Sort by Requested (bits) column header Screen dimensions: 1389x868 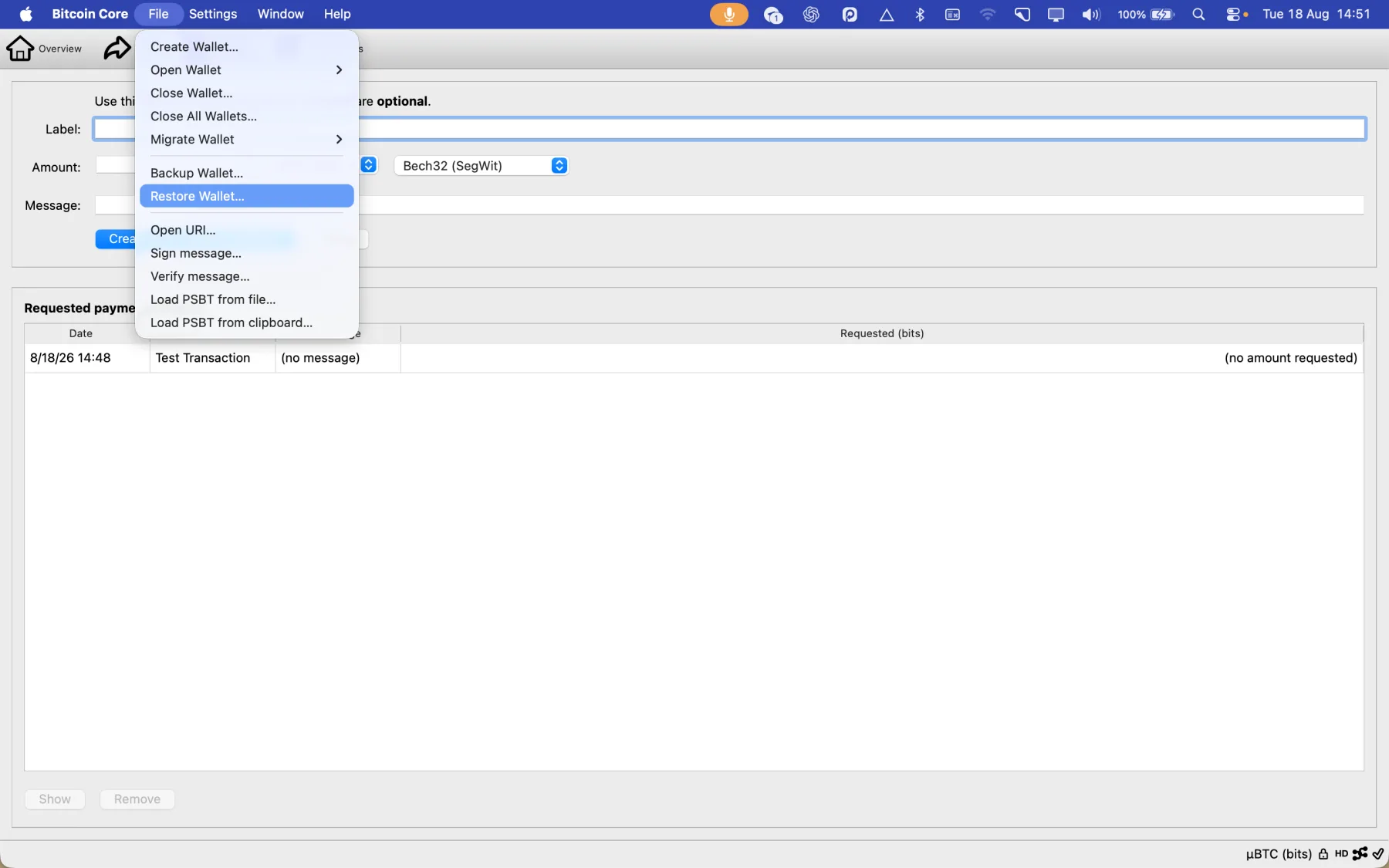[882, 333]
